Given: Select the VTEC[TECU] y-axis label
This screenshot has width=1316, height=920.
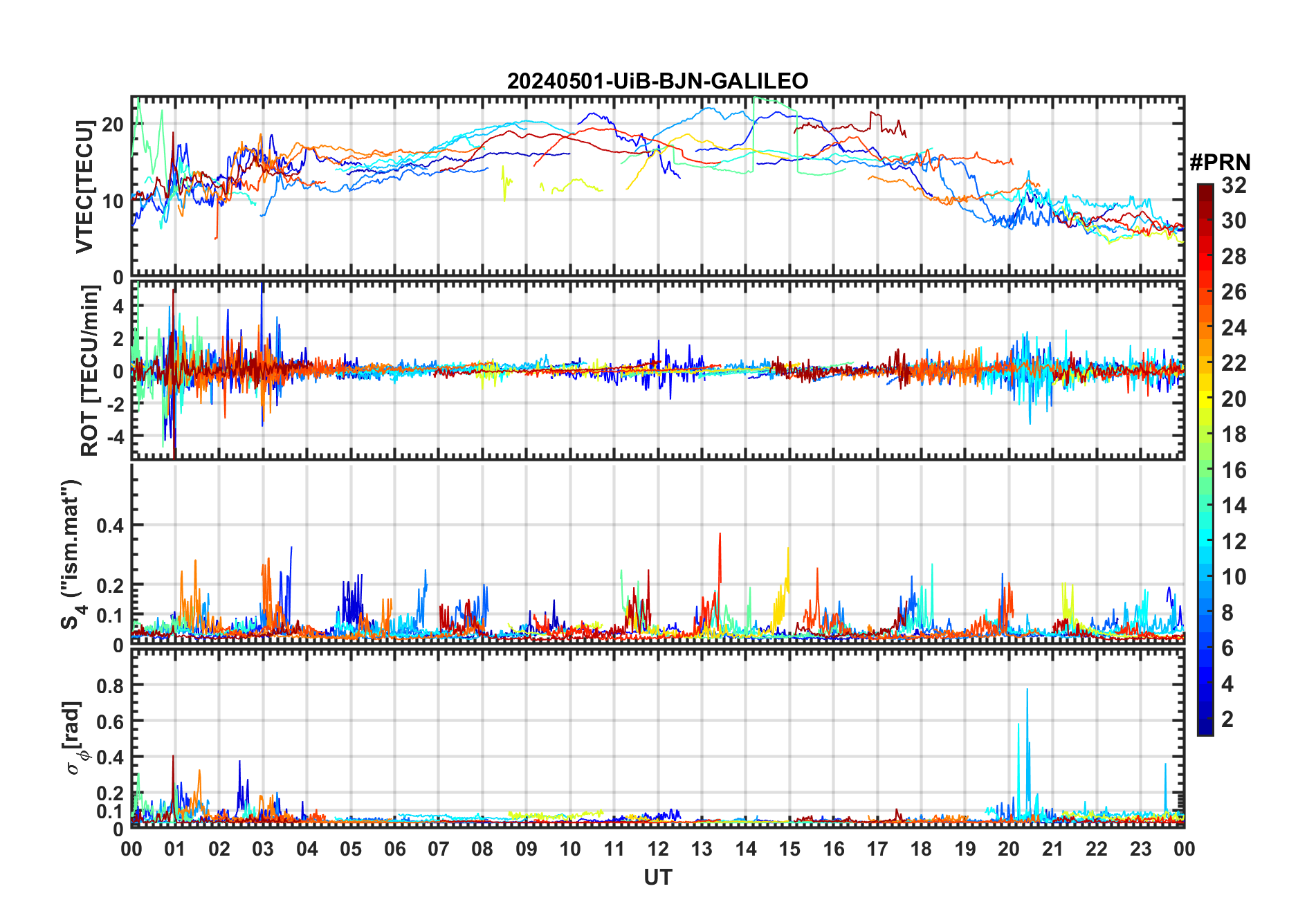Looking at the screenshot, I should pos(84,187).
